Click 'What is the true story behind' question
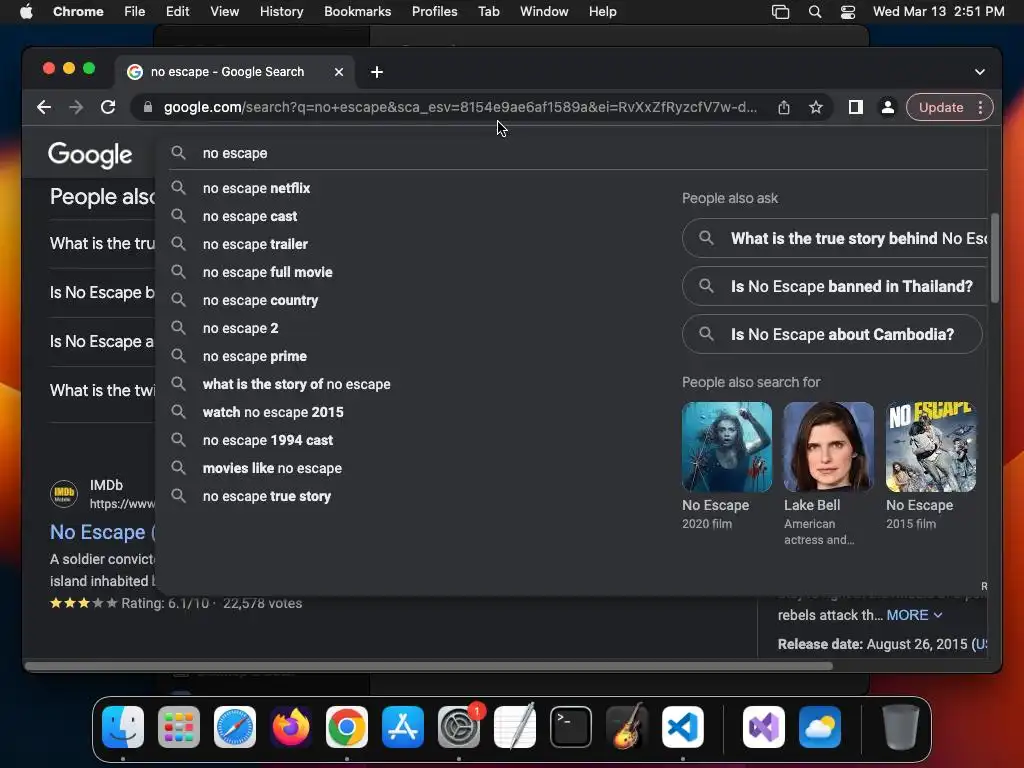Image resolution: width=1024 pixels, height=768 pixels. click(x=835, y=238)
